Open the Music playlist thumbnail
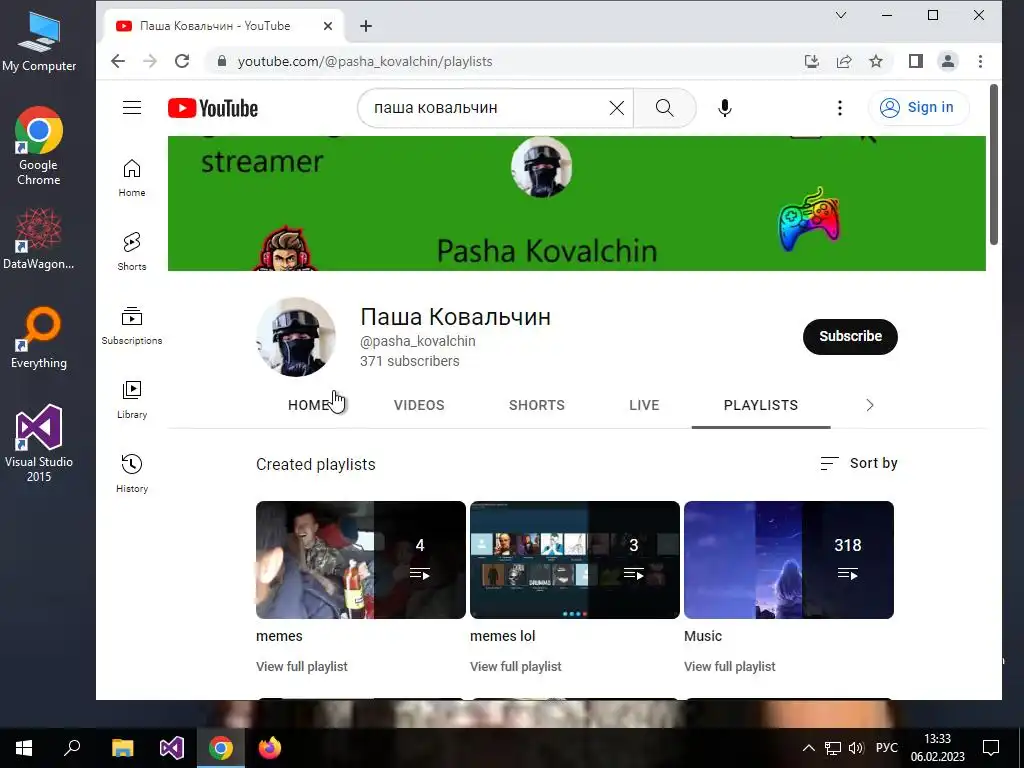Image resolution: width=1024 pixels, height=768 pixels. [789, 560]
